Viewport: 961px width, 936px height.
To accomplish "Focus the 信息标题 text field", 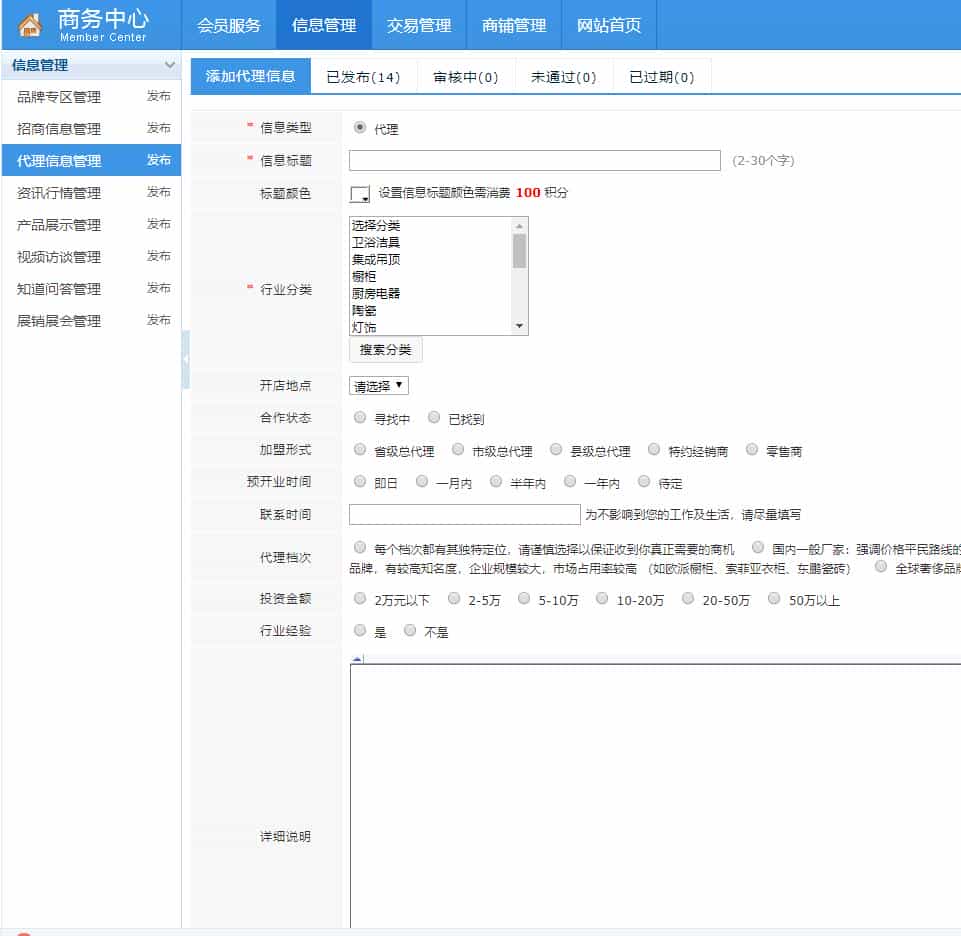I will coord(534,160).
